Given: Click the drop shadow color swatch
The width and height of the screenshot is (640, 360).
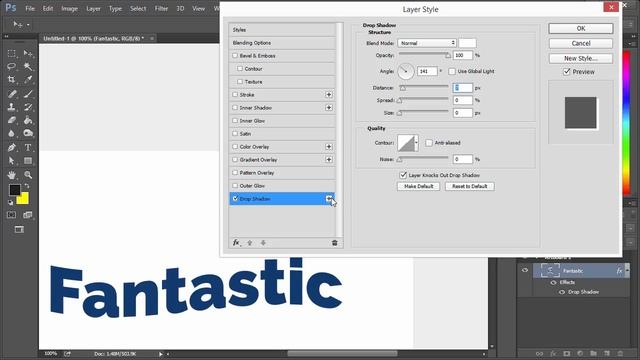Looking at the screenshot, I should coord(467,43).
